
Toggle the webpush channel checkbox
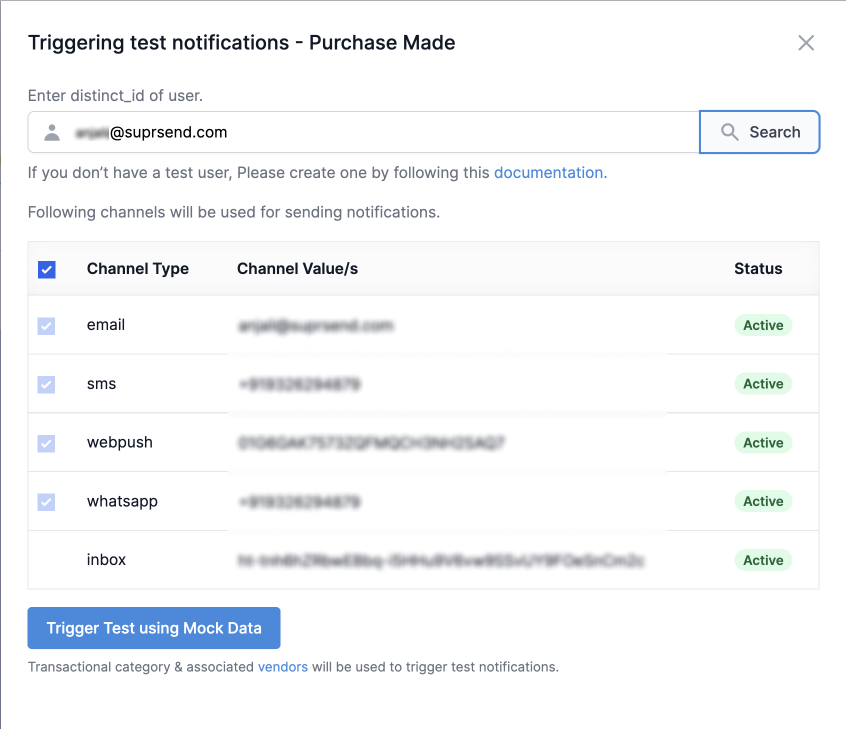click(x=46, y=443)
